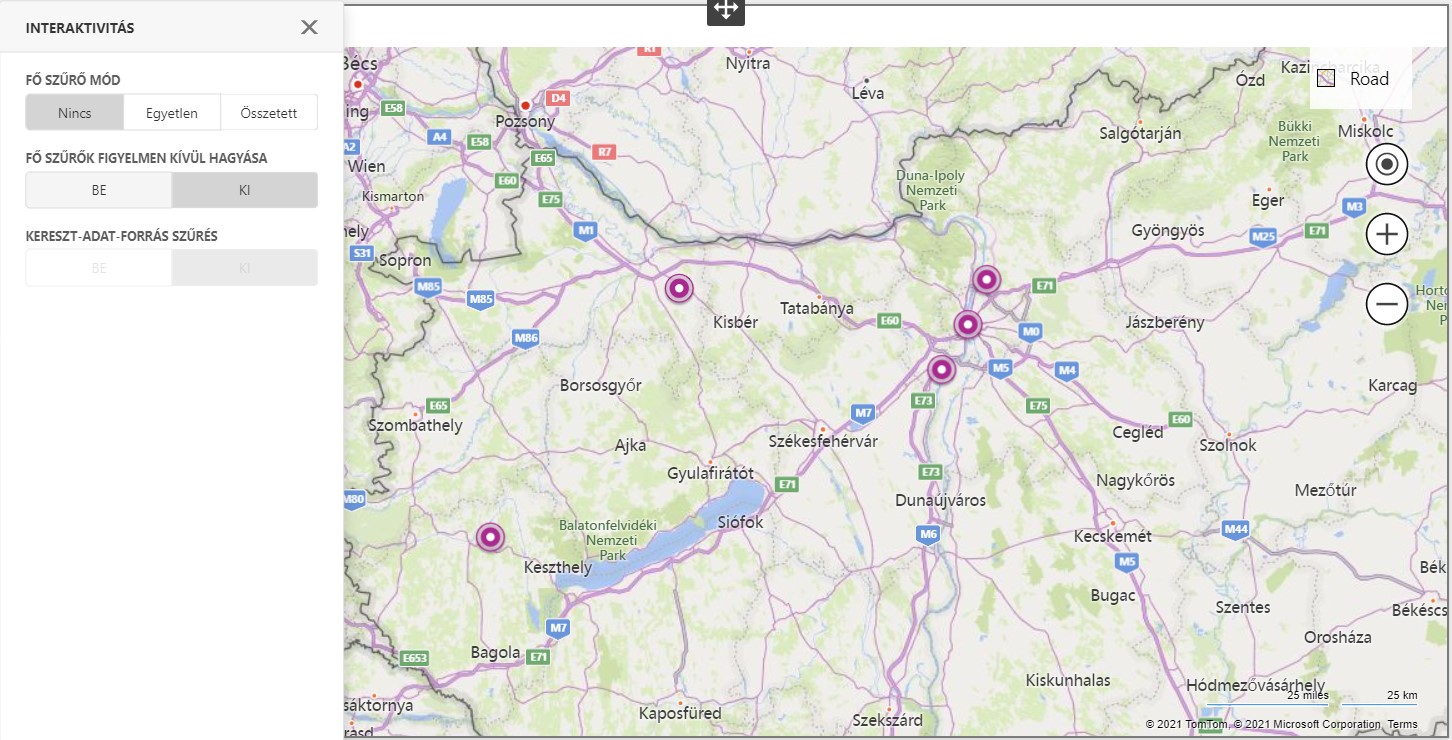Click the disabled BE cross-data-source filter option
The height and width of the screenshot is (740, 1452).
[x=99, y=268]
